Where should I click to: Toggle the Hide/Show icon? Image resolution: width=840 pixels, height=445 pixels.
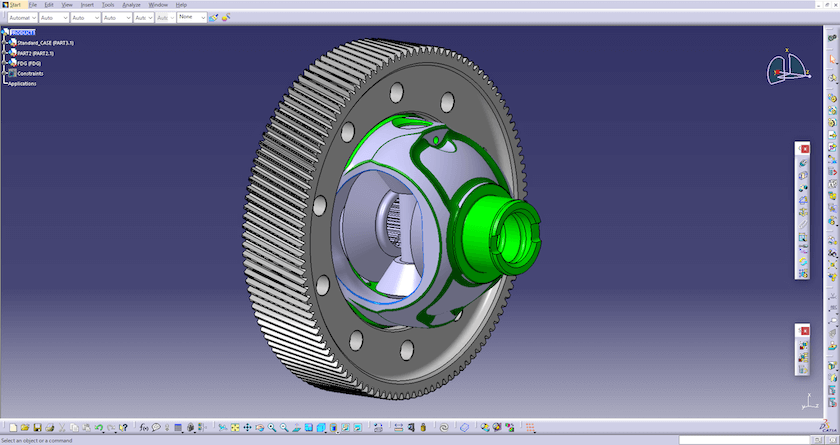click(x=346, y=427)
